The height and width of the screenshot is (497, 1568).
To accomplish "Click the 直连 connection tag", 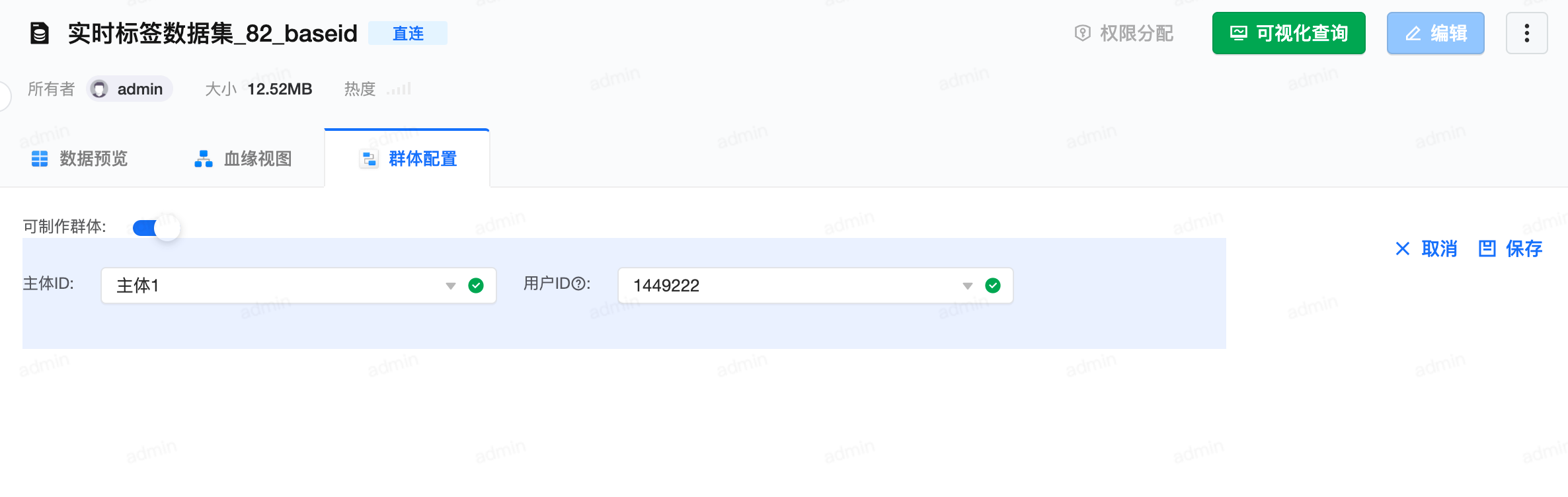I will [408, 33].
